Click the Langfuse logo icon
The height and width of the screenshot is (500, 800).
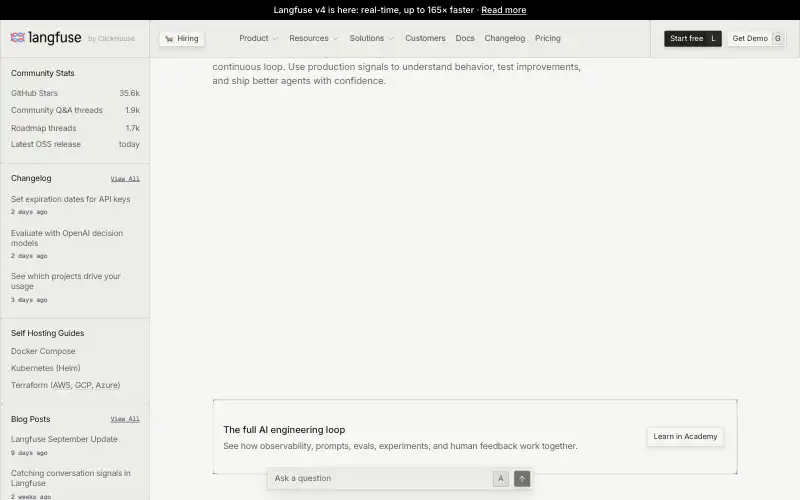[18, 37]
